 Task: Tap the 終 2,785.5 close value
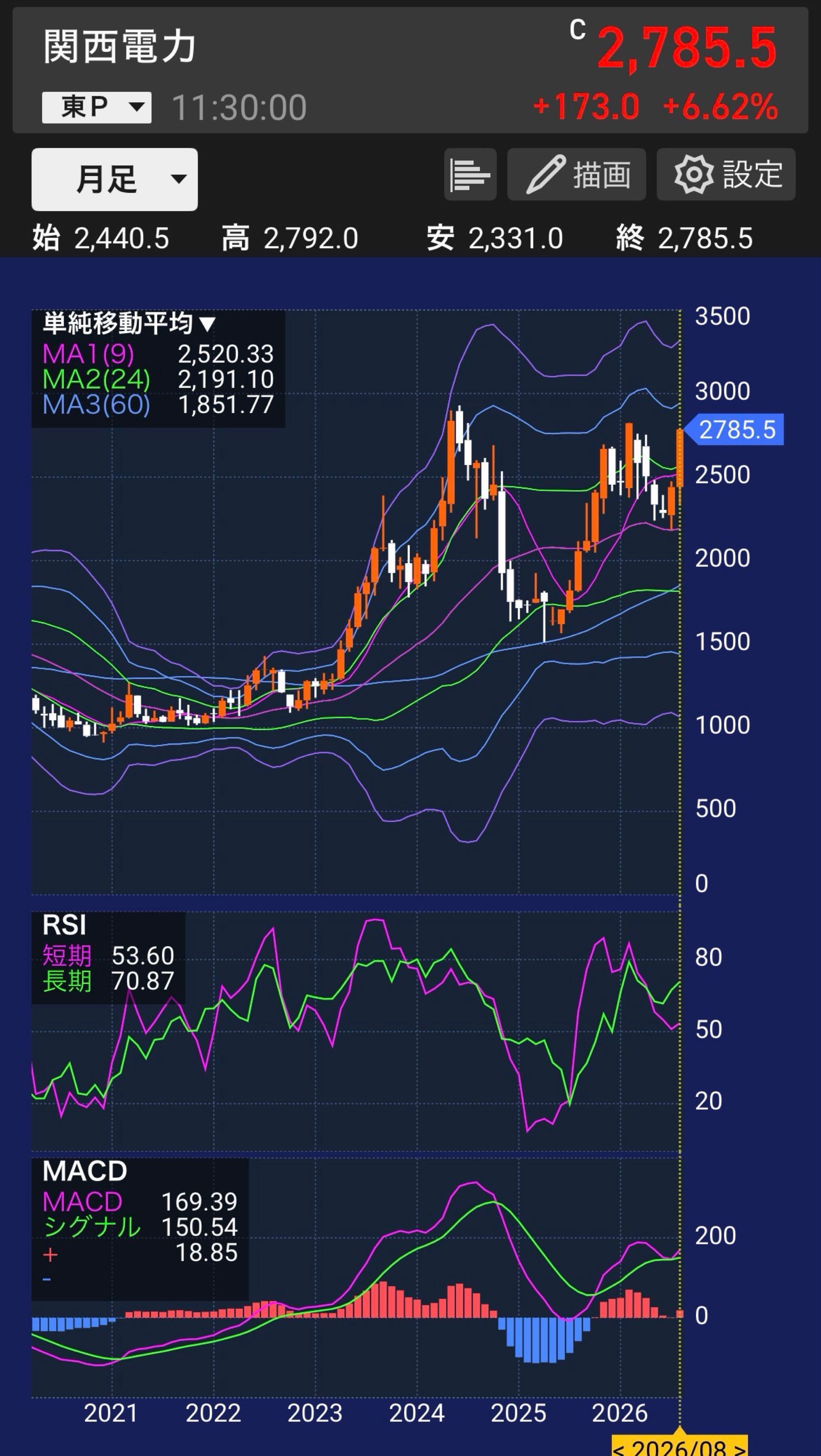(x=684, y=238)
